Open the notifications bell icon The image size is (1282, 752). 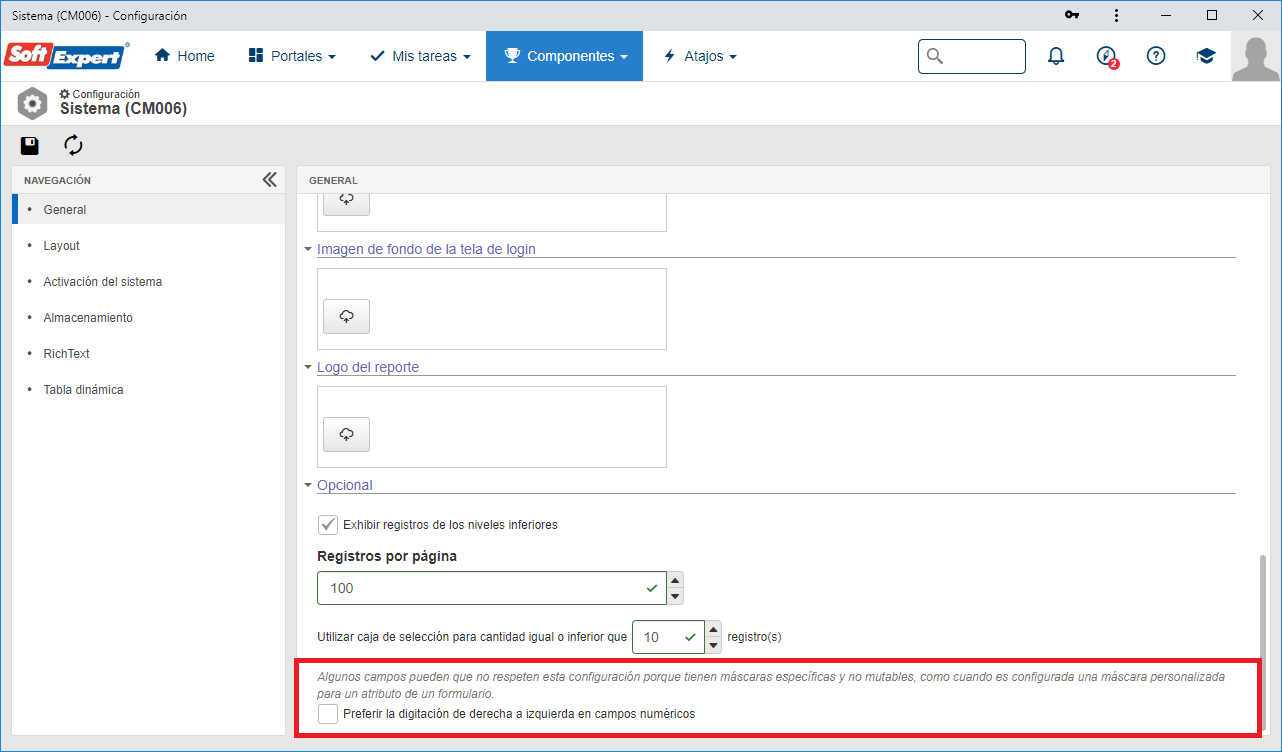pos(1056,57)
